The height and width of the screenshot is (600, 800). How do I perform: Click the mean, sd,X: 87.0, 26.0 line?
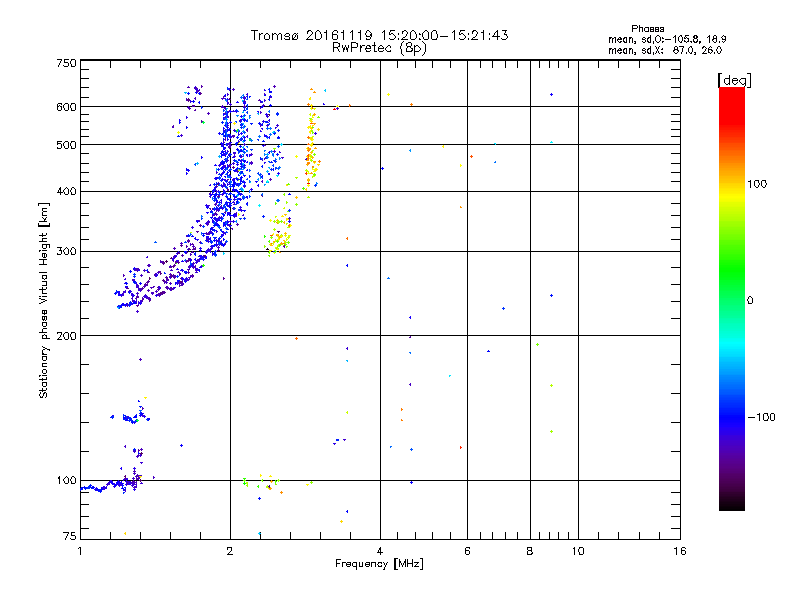point(665,51)
